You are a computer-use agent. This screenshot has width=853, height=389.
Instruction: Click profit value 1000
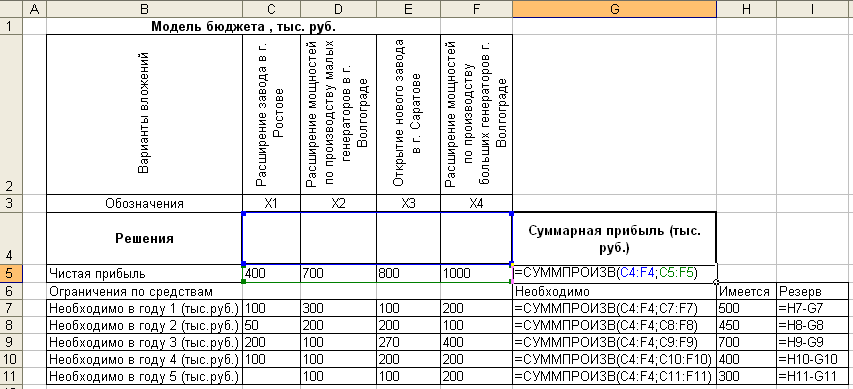click(476, 273)
